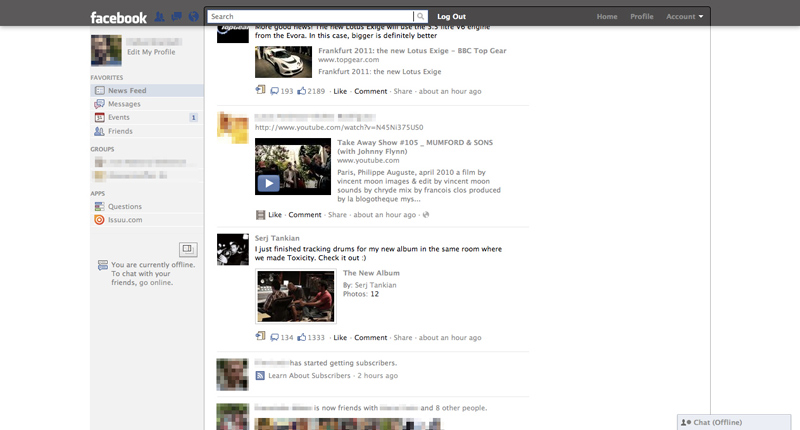Click the Questions app icon

[x=99, y=207]
